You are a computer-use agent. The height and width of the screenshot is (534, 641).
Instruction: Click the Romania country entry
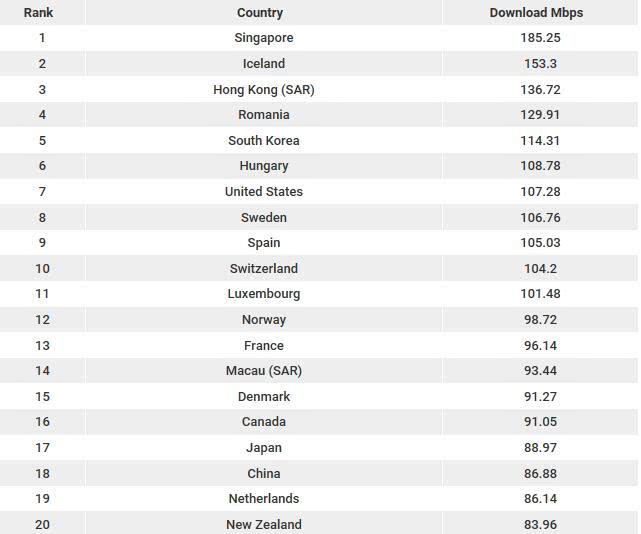pyautogui.click(x=263, y=115)
